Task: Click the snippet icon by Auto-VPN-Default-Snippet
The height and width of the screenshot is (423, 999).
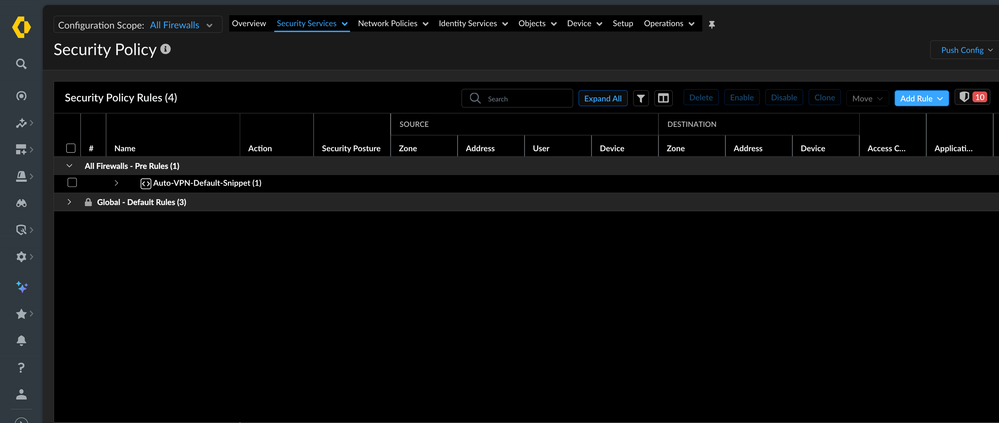Action: point(145,183)
